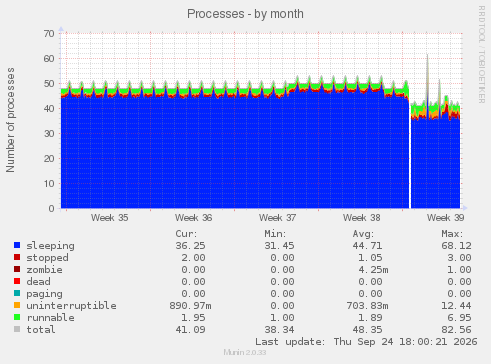Click the stopped maximum value 3.00
Viewport: 491px width, 364px height.
pos(459,258)
